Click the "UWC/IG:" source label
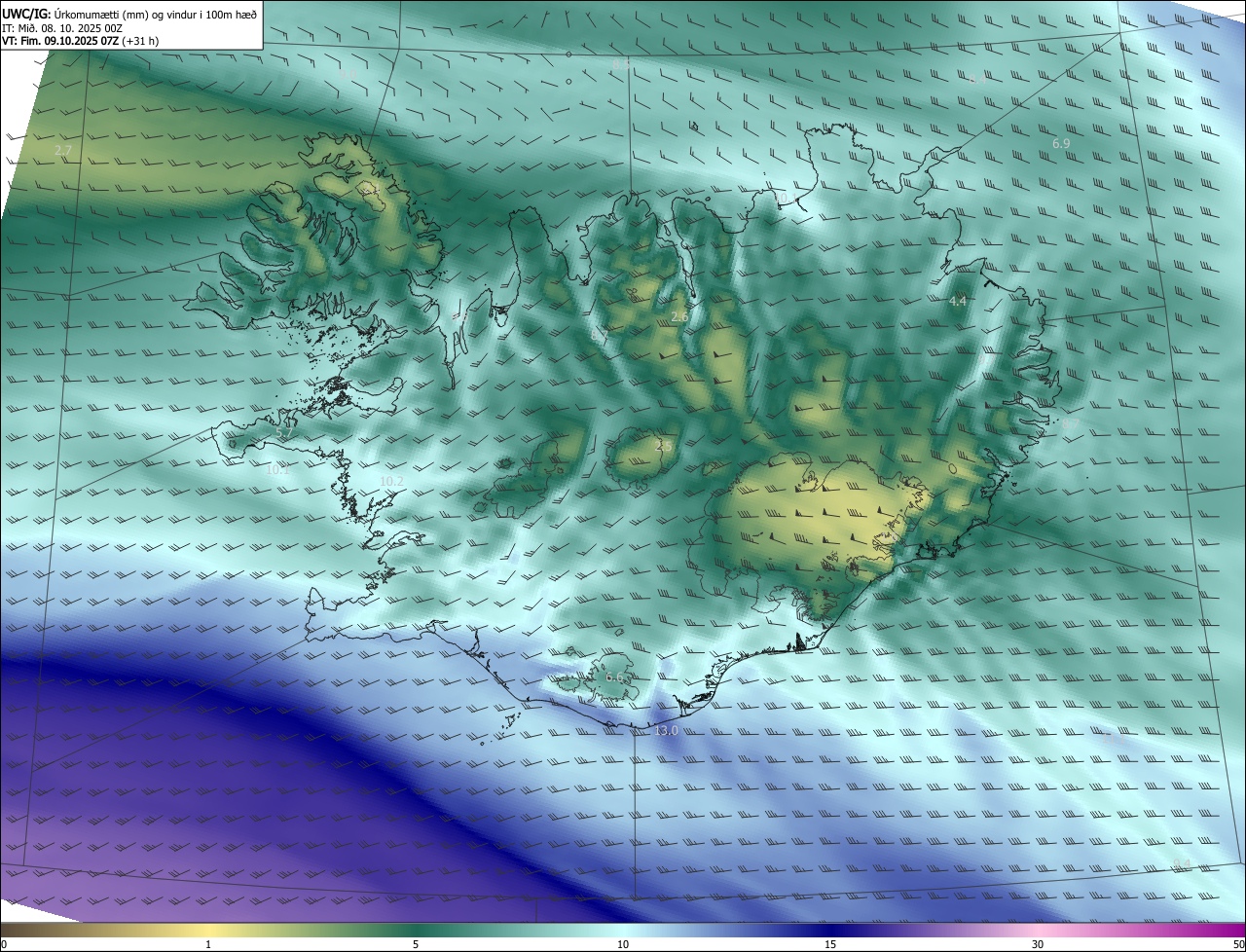The image size is (1246, 952). pyautogui.click(x=26, y=14)
